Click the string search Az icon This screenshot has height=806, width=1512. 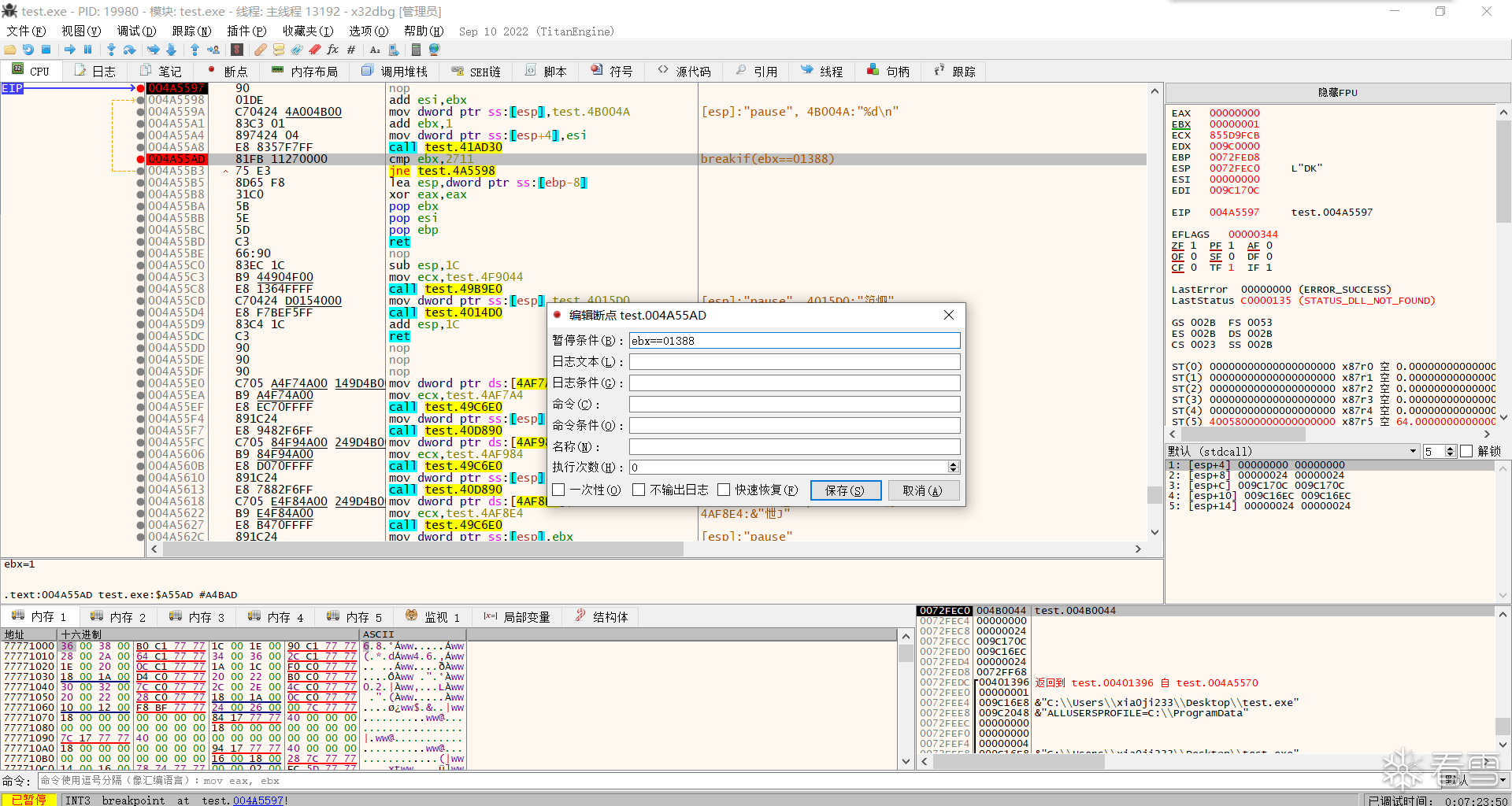tap(375, 50)
